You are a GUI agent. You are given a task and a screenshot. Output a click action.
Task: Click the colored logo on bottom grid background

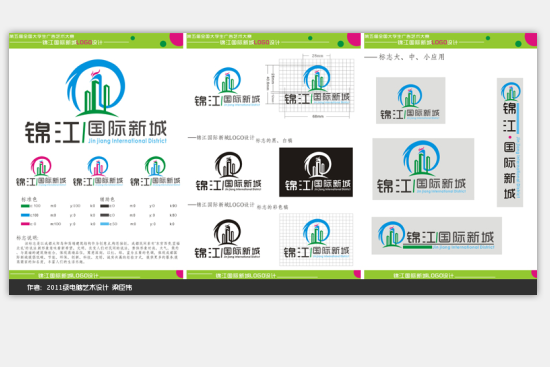pos(316,239)
